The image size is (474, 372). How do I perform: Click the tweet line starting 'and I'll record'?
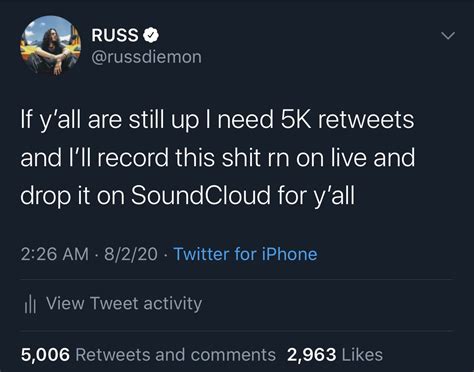point(218,158)
